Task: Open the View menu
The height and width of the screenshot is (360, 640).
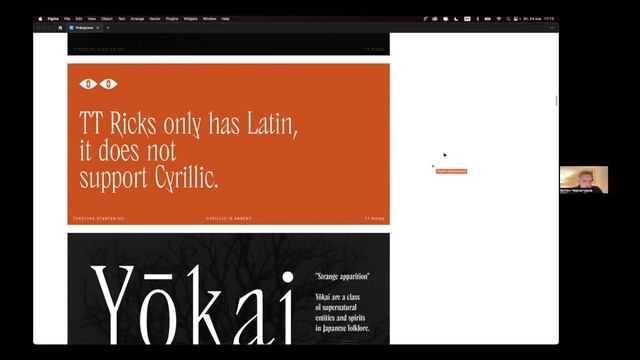Action: tap(91, 19)
